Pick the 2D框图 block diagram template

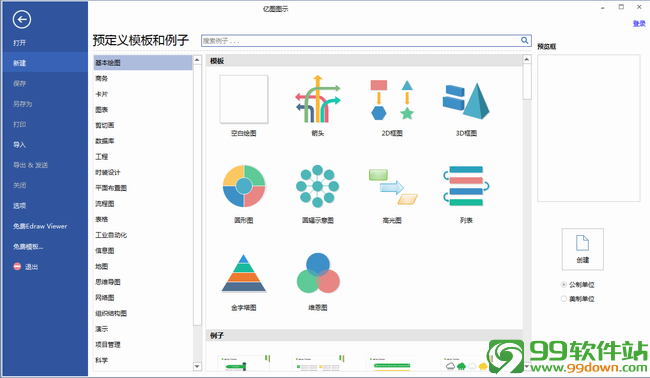point(392,100)
